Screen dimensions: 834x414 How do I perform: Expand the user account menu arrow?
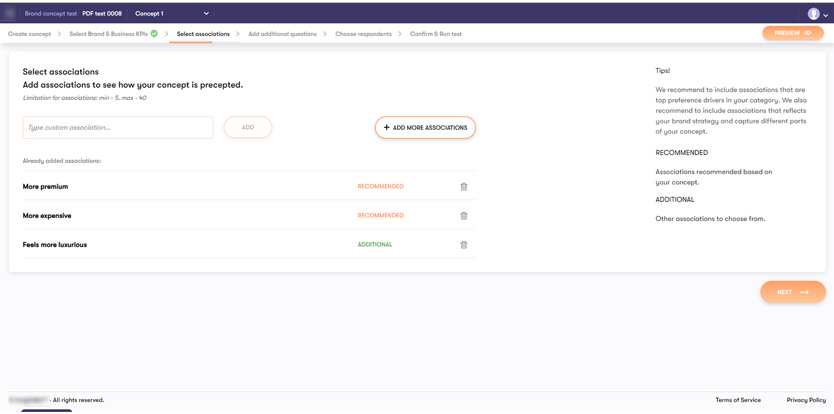click(x=825, y=15)
